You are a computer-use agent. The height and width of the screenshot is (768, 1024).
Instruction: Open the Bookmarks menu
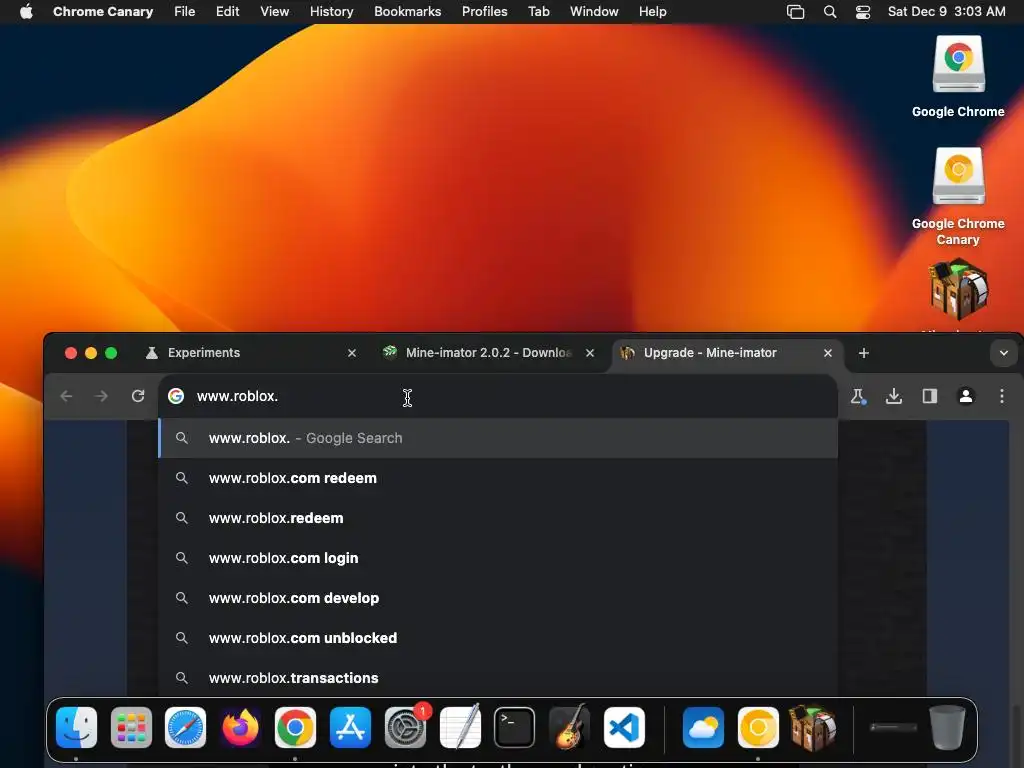click(x=408, y=11)
